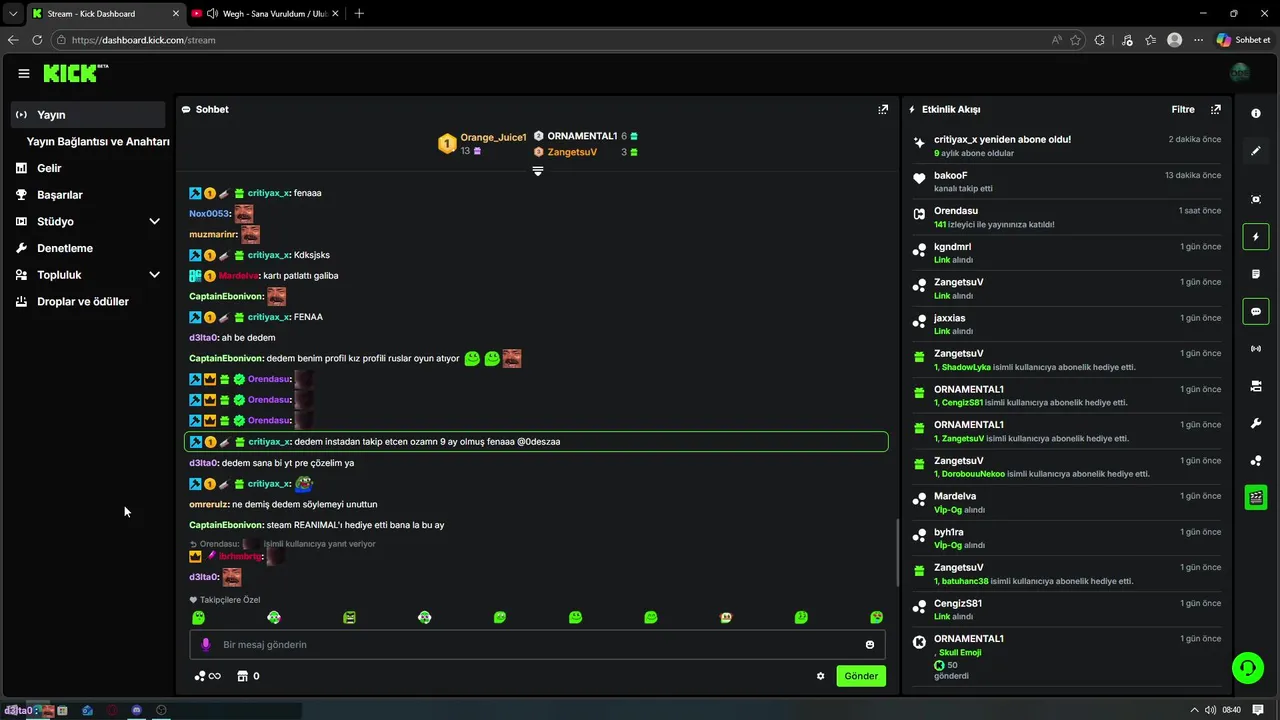Image resolution: width=1280 pixels, height=720 pixels.
Task: Open the document notes icon in right sidebar
Action: [1256, 274]
